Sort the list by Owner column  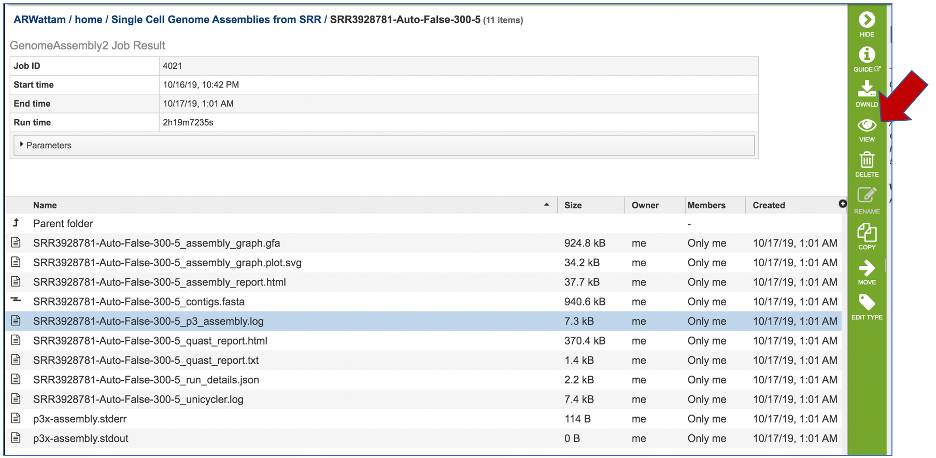tap(645, 205)
